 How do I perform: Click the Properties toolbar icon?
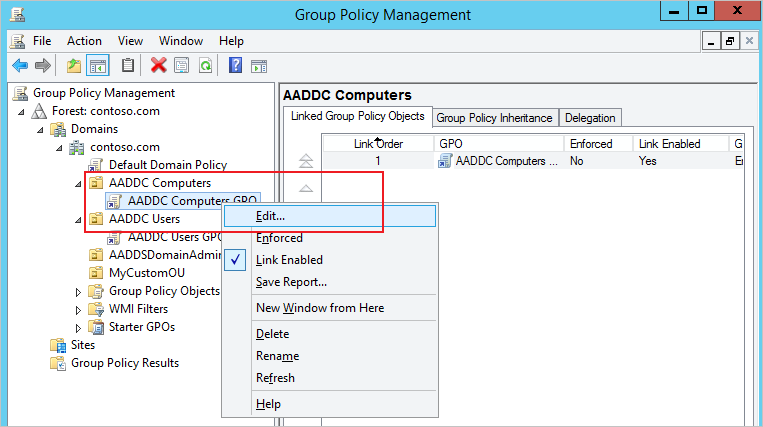point(182,66)
